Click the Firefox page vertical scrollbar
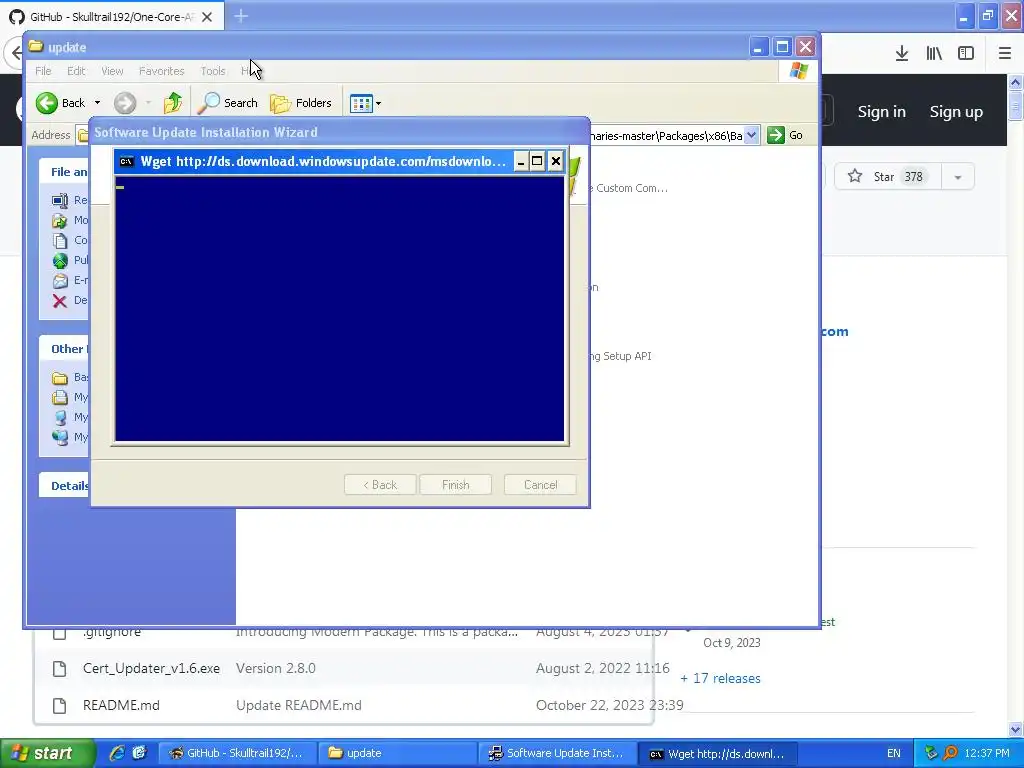 tap(1016, 405)
